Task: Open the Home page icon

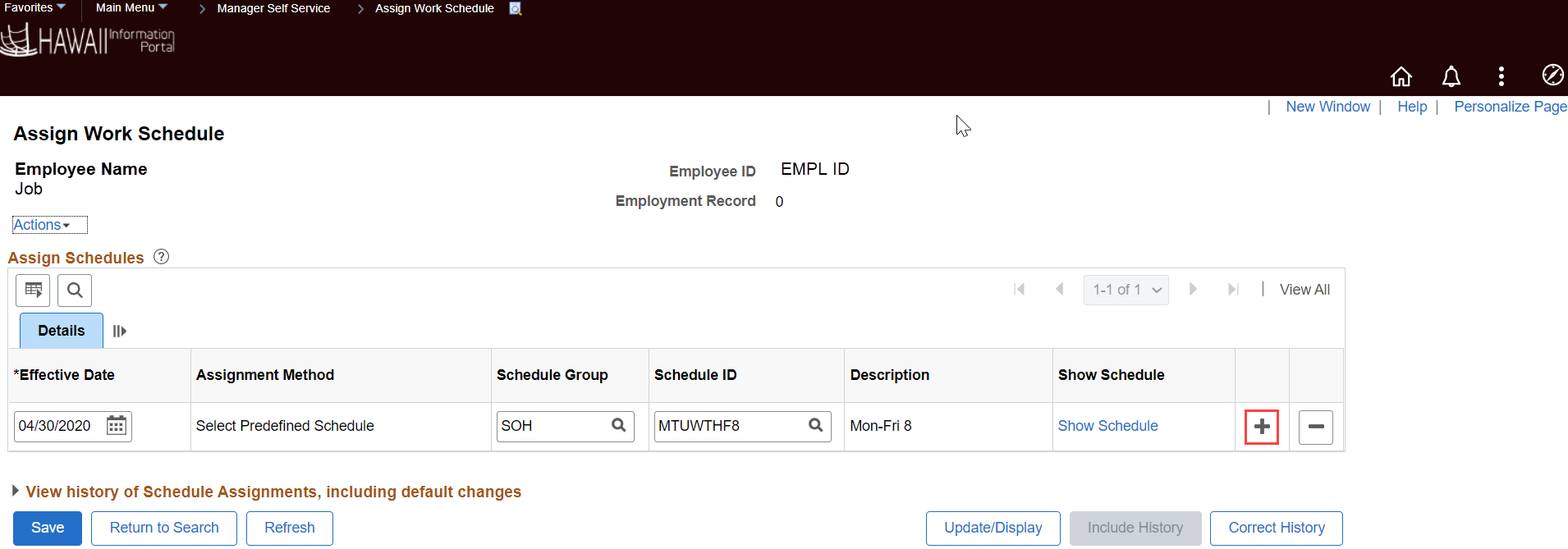Action: pyautogui.click(x=1401, y=75)
